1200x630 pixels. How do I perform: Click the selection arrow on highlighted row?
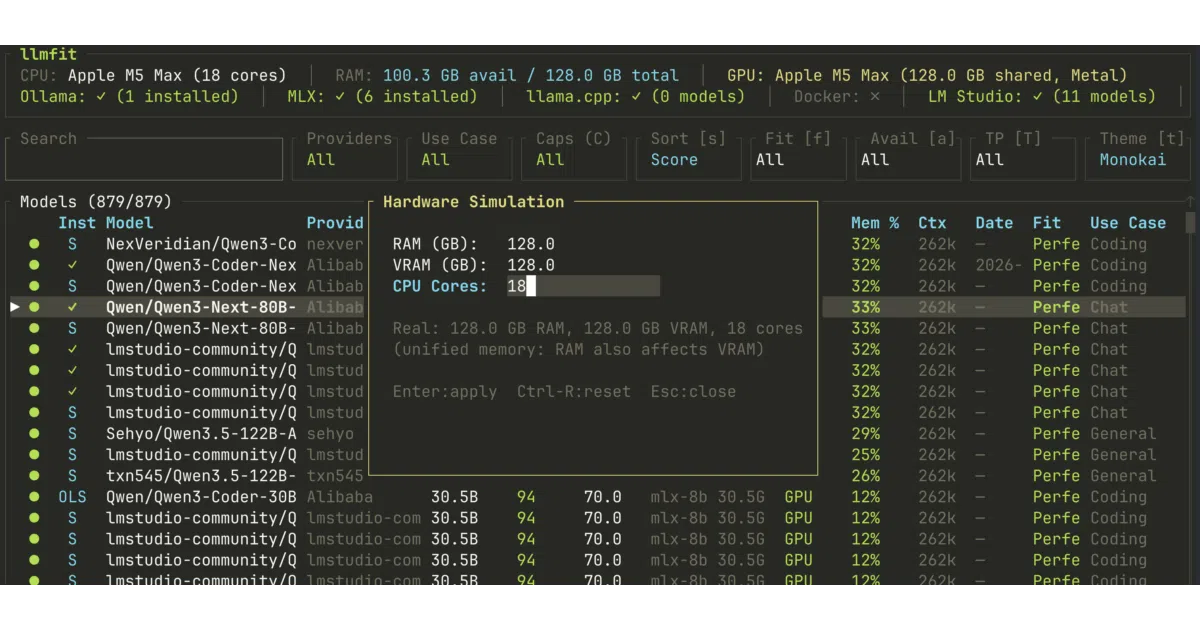(x=14, y=307)
